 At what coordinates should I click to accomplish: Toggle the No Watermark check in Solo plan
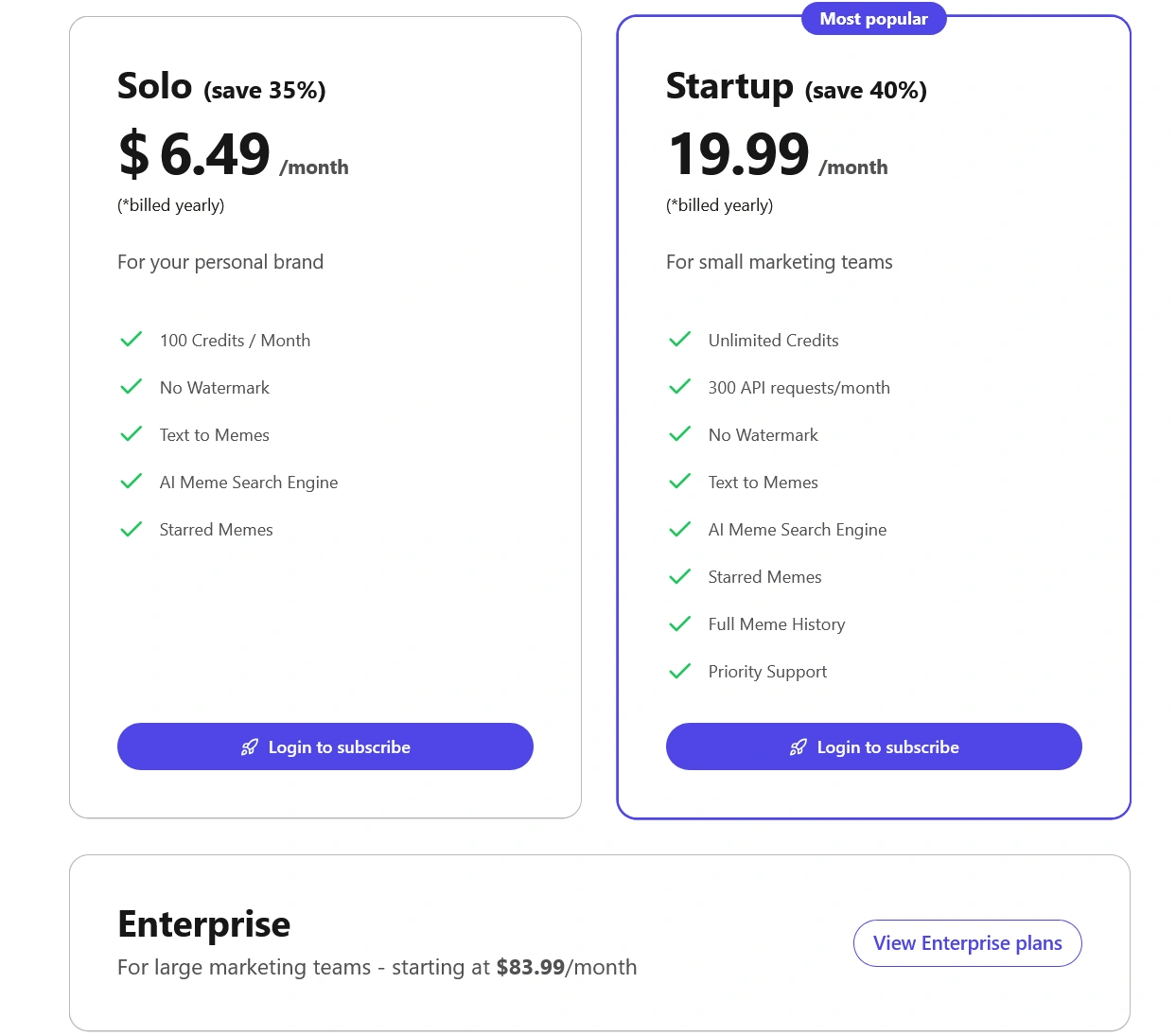[x=132, y=387]
